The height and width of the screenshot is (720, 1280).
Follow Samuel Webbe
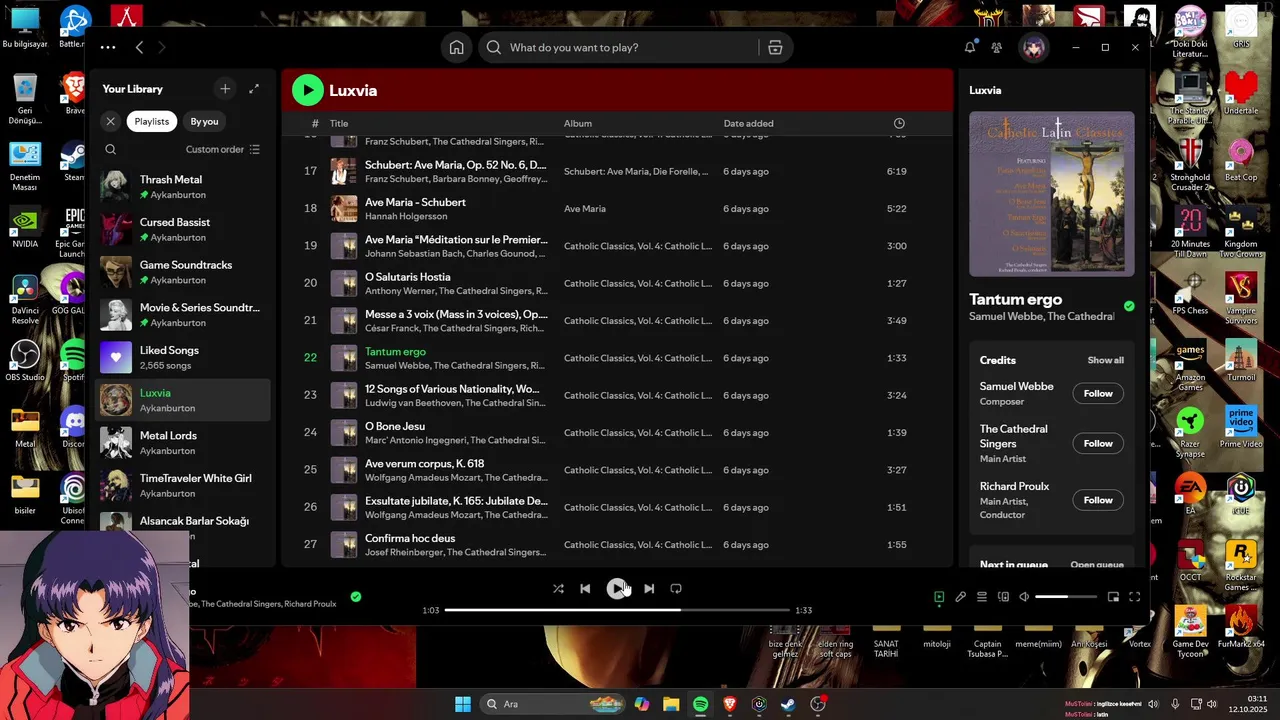(x=1098, y=394)
